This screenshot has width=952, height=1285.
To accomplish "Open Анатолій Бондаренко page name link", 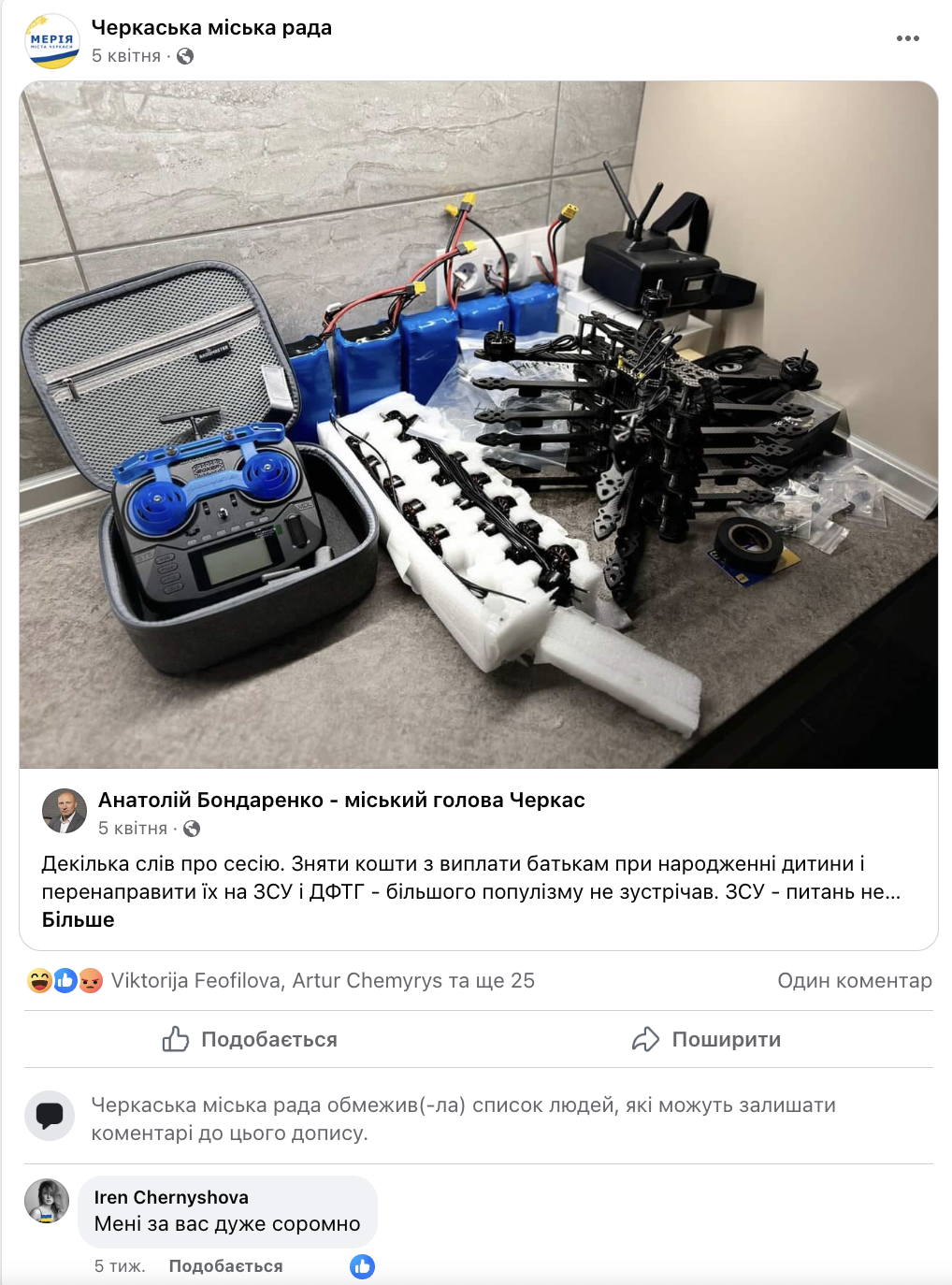I will [341, 800].
